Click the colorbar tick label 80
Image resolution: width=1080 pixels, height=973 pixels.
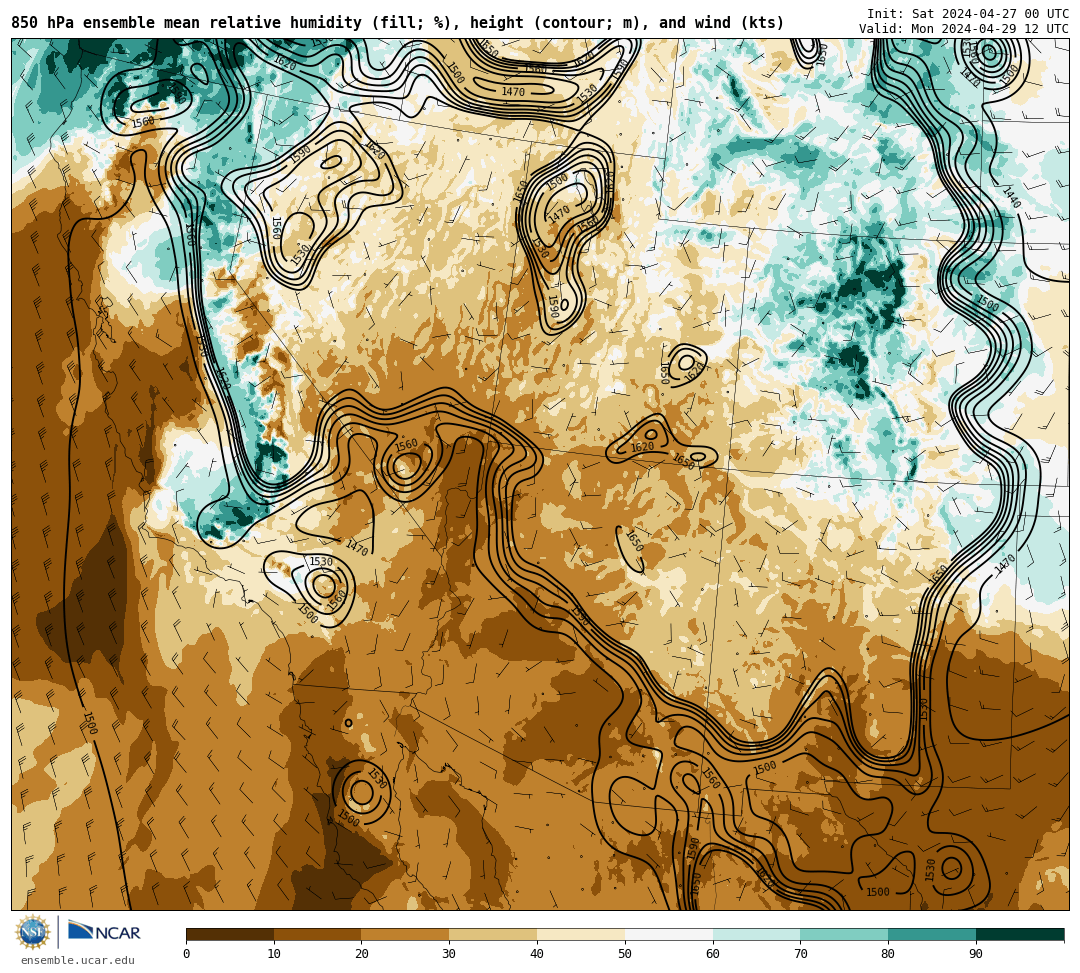coord(889,954)
